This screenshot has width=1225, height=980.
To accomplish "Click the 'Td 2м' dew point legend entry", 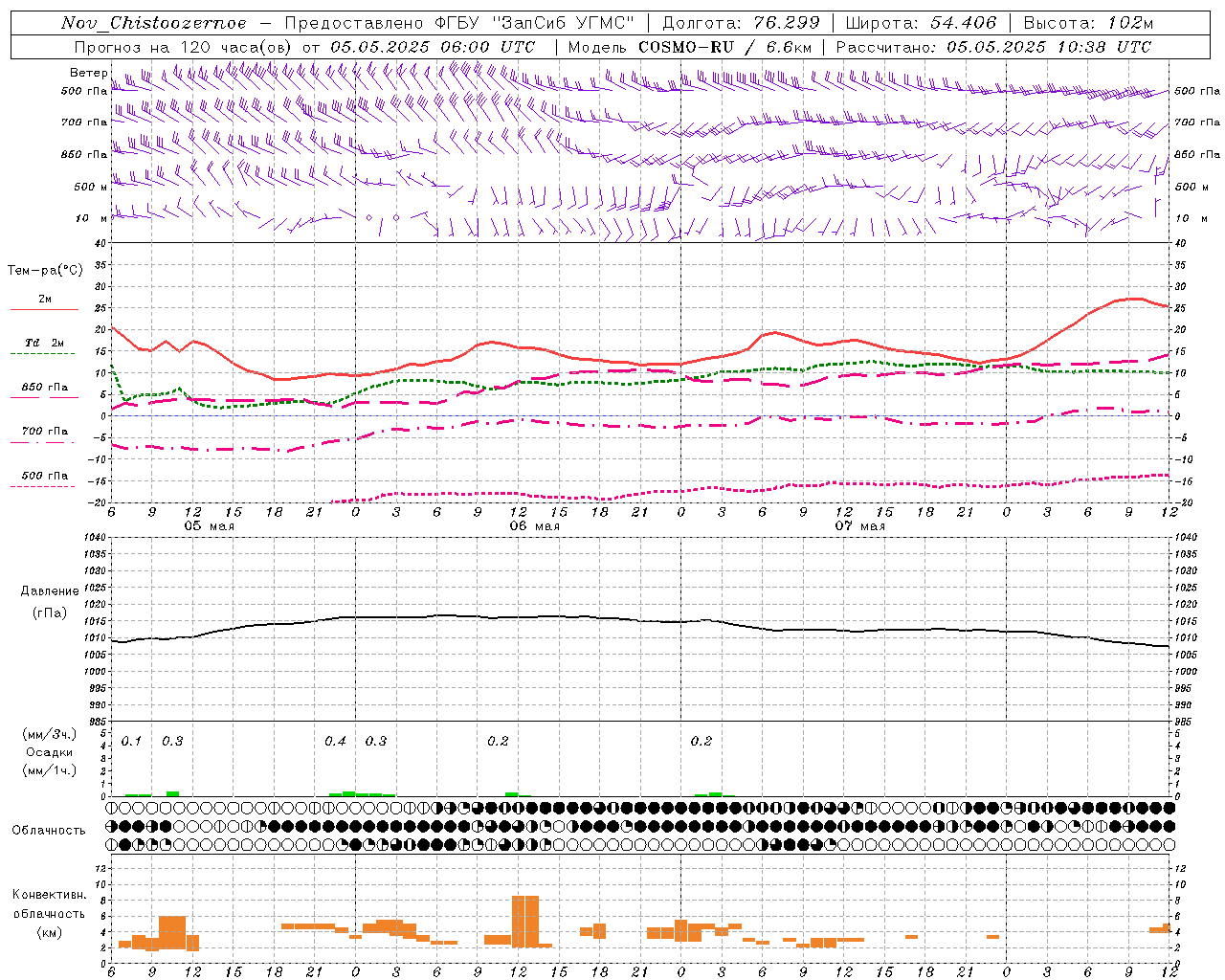I will pyautogui.click(x=44, y=343).
